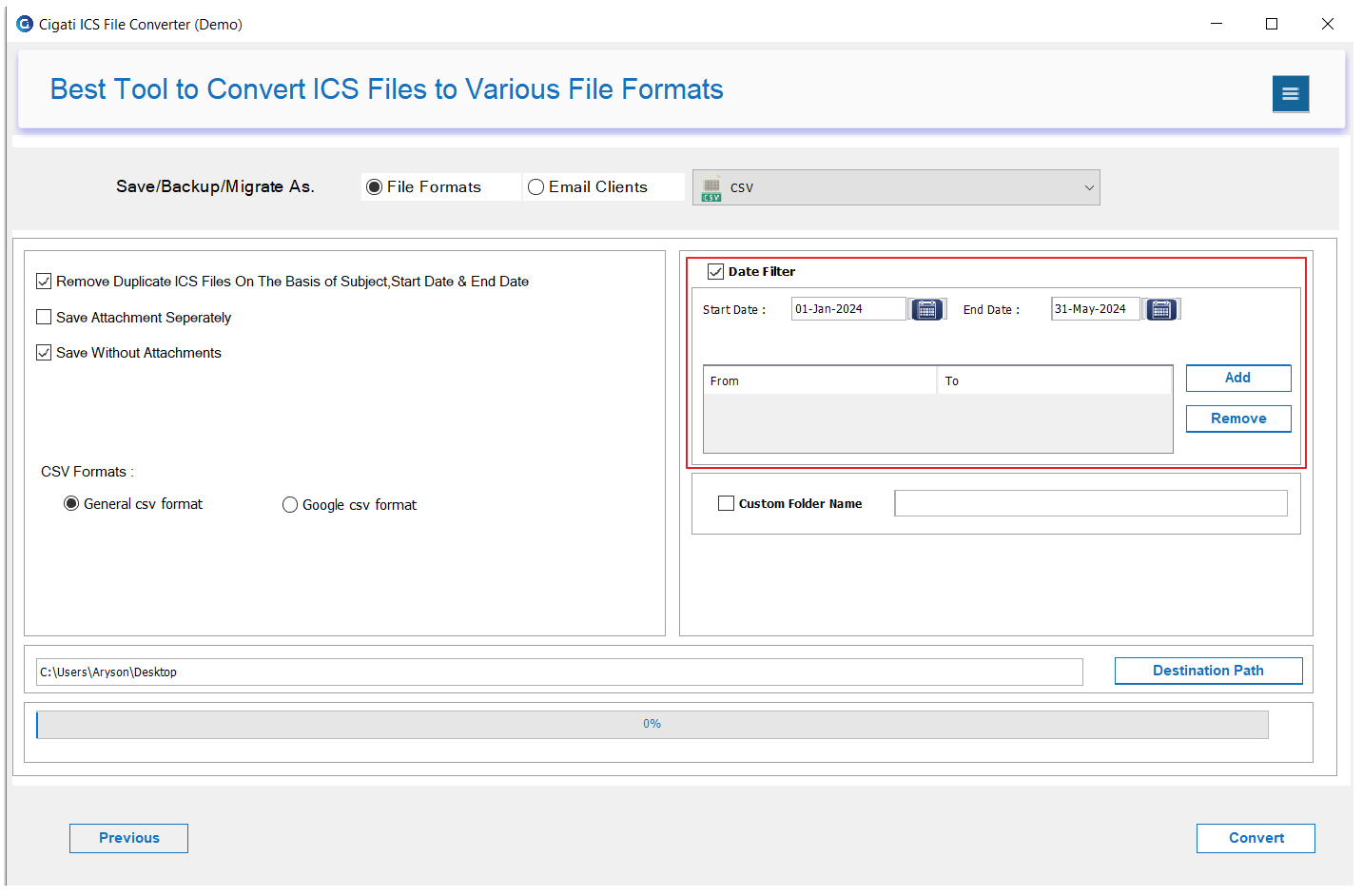Open the hamburger menu icon
1363x896 pixels.
1291,93
